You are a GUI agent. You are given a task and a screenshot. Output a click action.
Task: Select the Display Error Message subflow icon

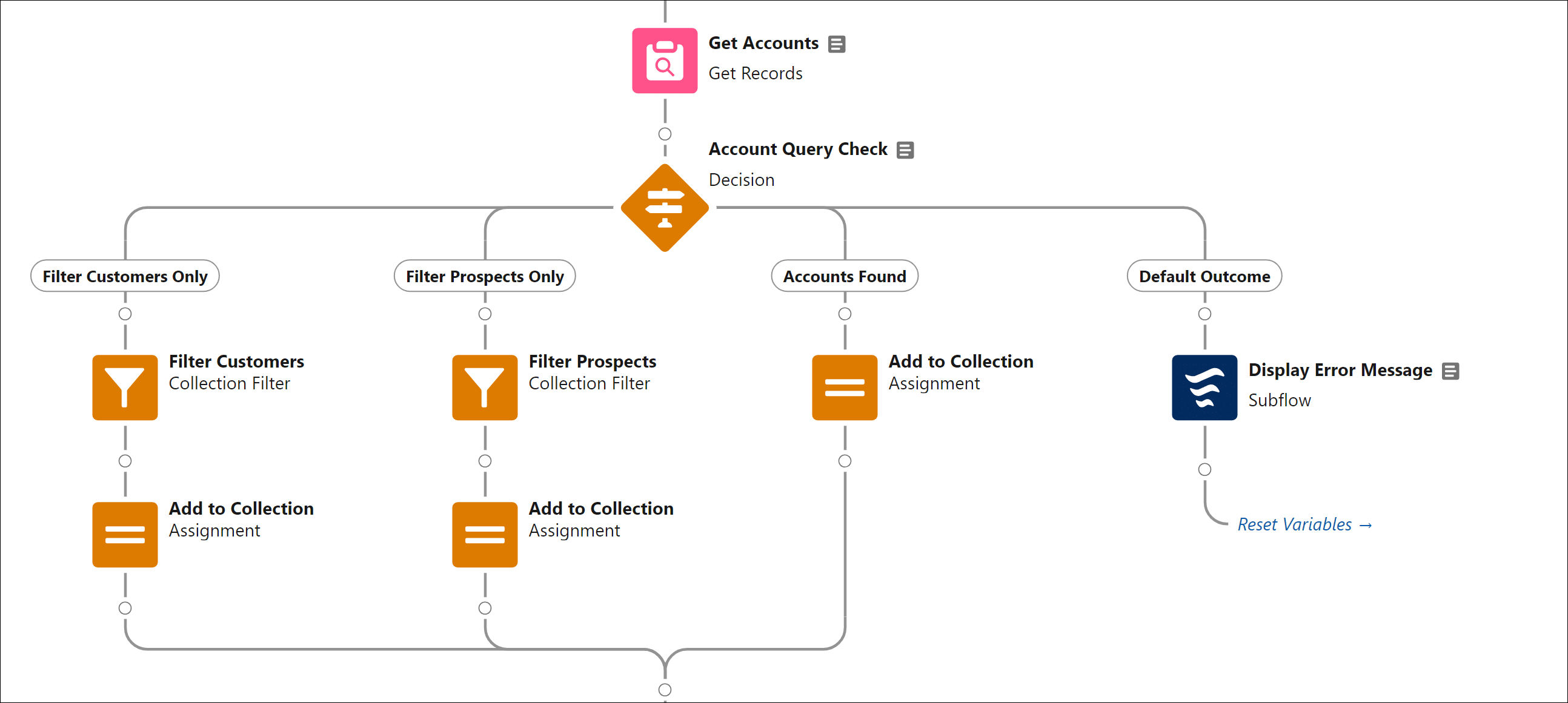(1204, 388)
